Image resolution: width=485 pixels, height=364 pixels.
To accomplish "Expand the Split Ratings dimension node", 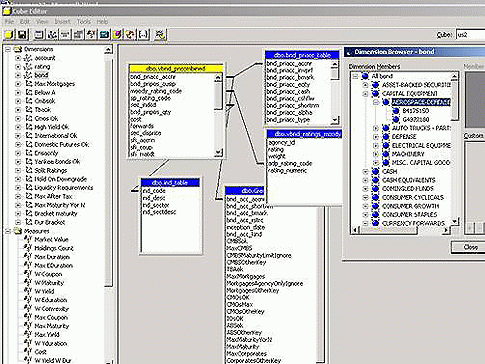I will click(18, 170).
